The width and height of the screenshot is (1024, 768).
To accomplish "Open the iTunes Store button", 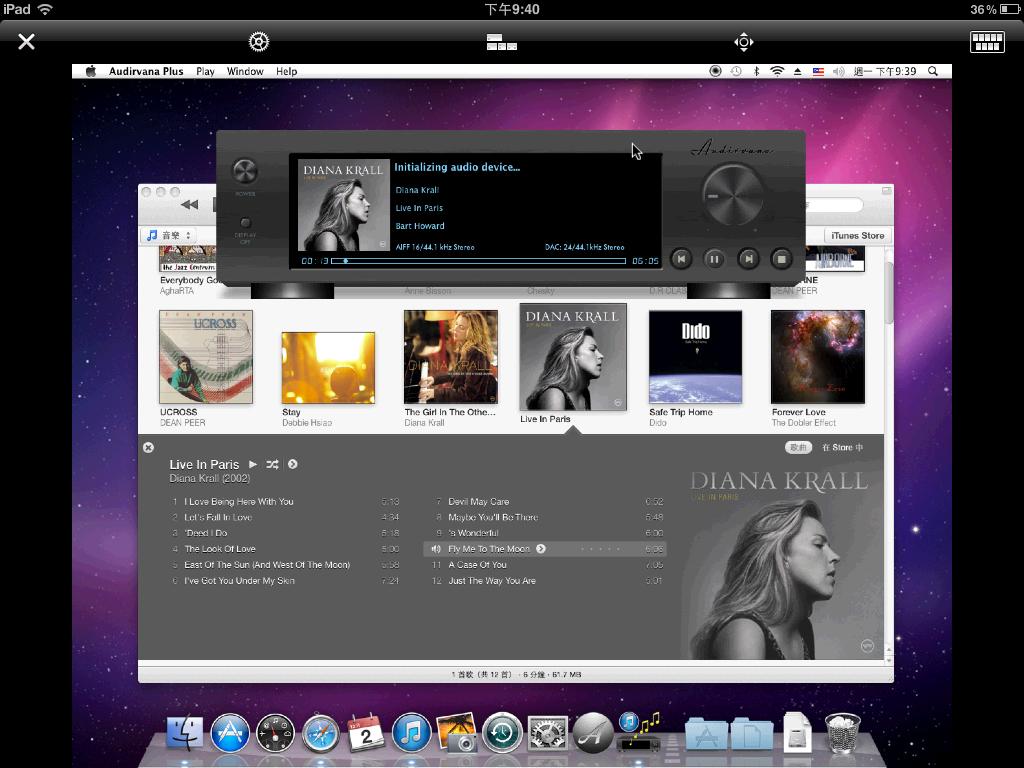I will [x=857, y=236].
